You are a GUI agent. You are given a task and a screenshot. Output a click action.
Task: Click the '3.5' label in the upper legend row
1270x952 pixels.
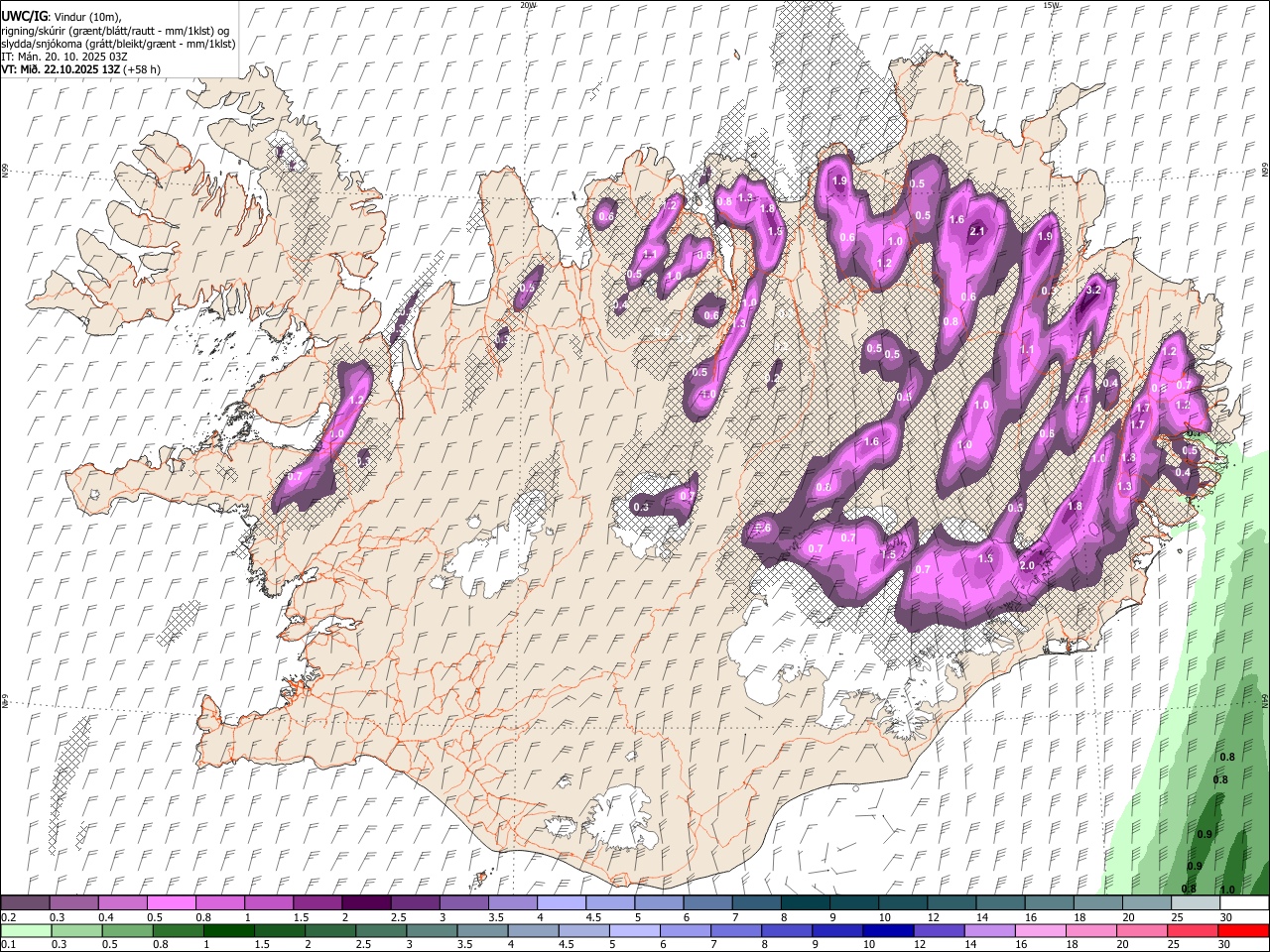click(495, 917)
